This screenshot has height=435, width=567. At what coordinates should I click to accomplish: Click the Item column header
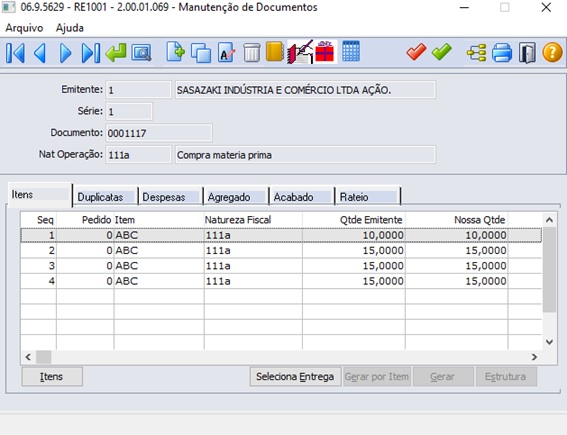click(x=159, y=220)
